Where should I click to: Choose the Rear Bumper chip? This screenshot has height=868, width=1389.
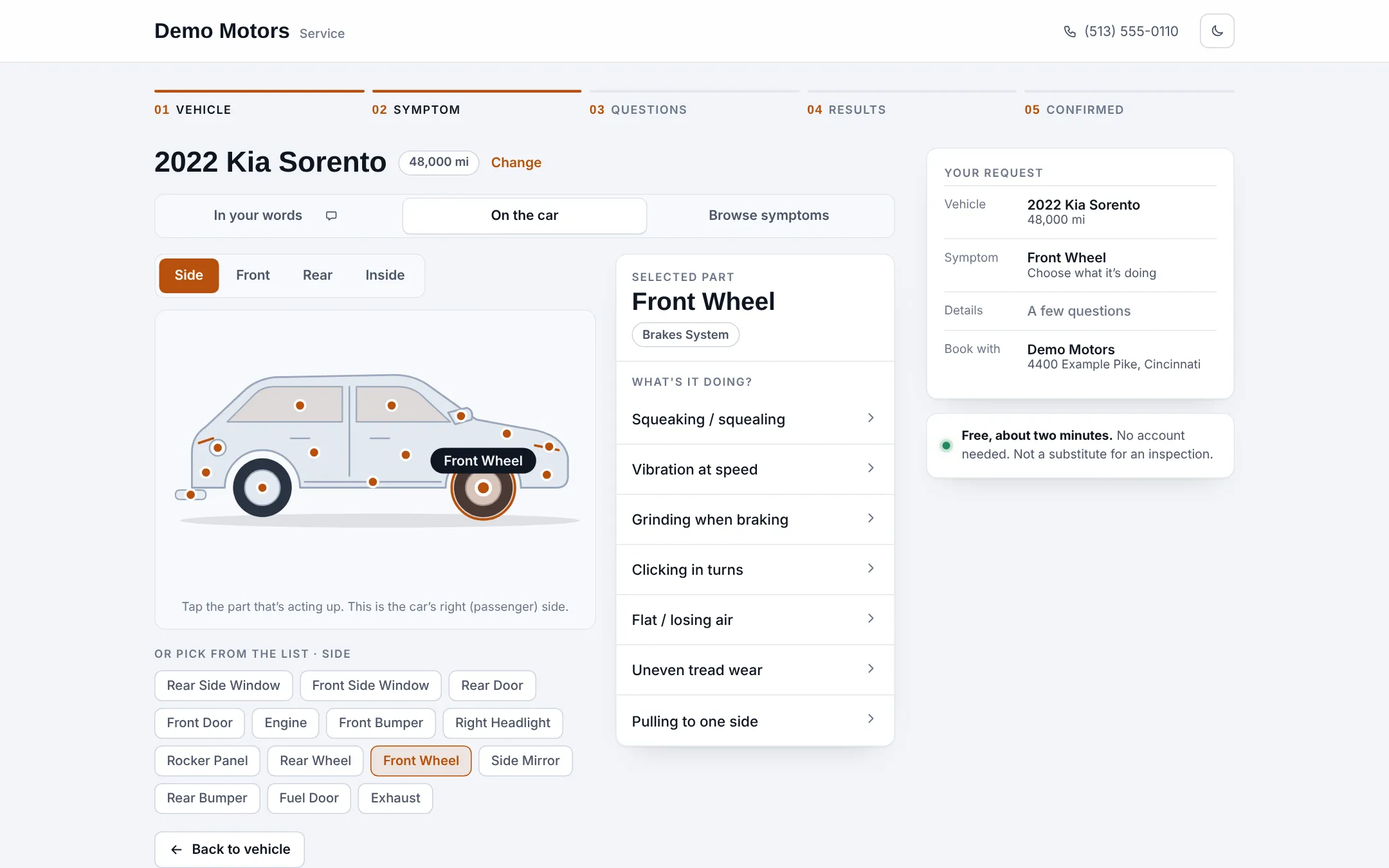tap(207, 798)
